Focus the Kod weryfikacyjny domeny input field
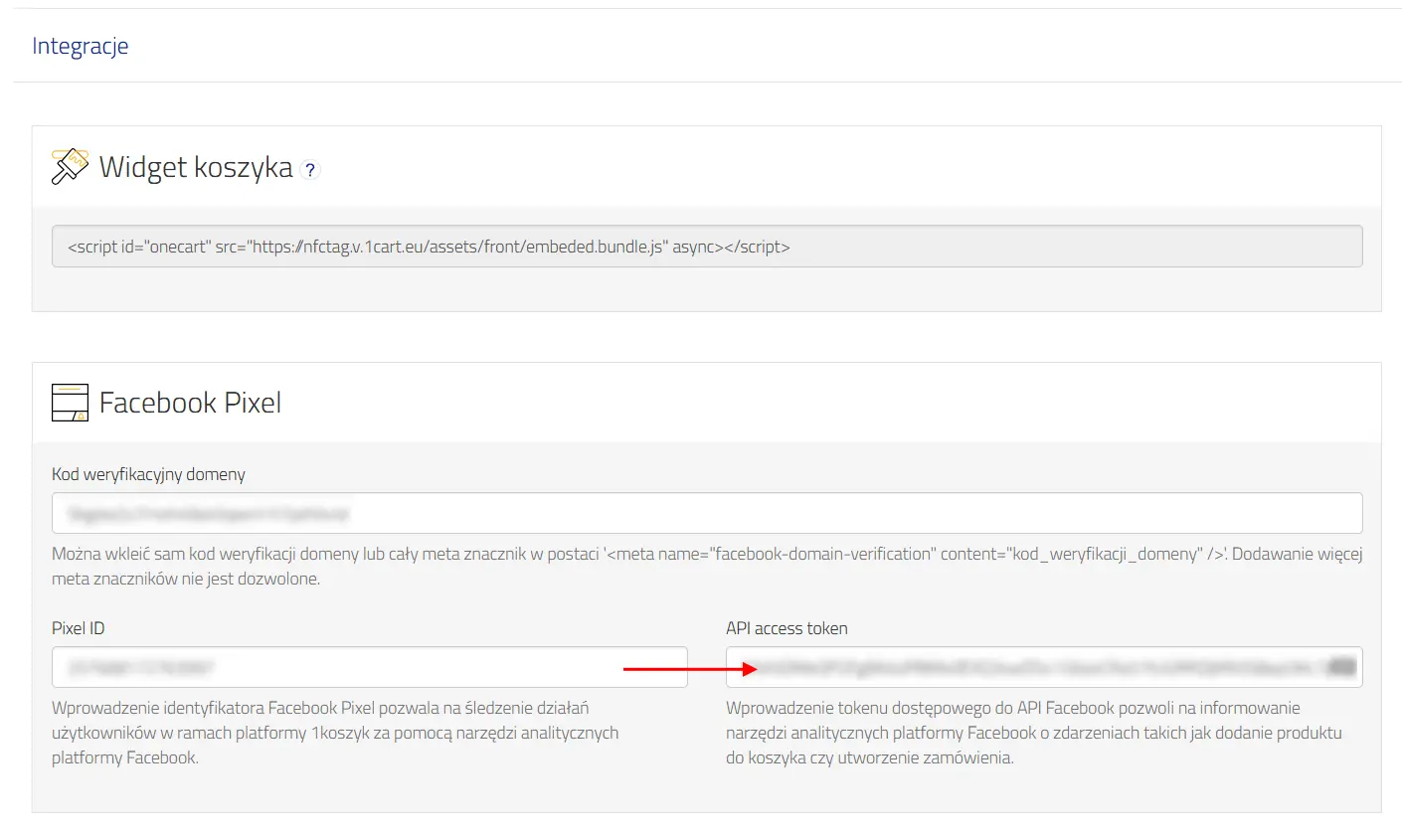This screenshot has height=840, width=1402. tap(707, 513)
